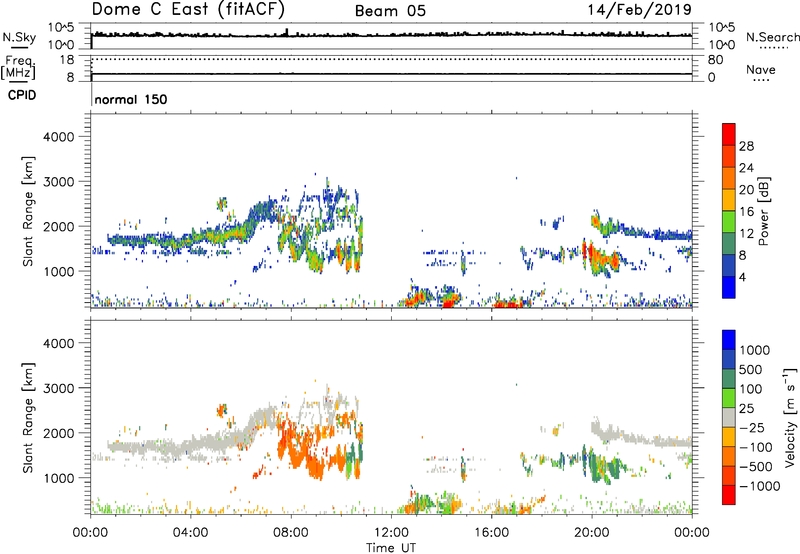
Task: Click the "4000" tick on the power panel
Action: pyautogui.click(x=59, y=137)
